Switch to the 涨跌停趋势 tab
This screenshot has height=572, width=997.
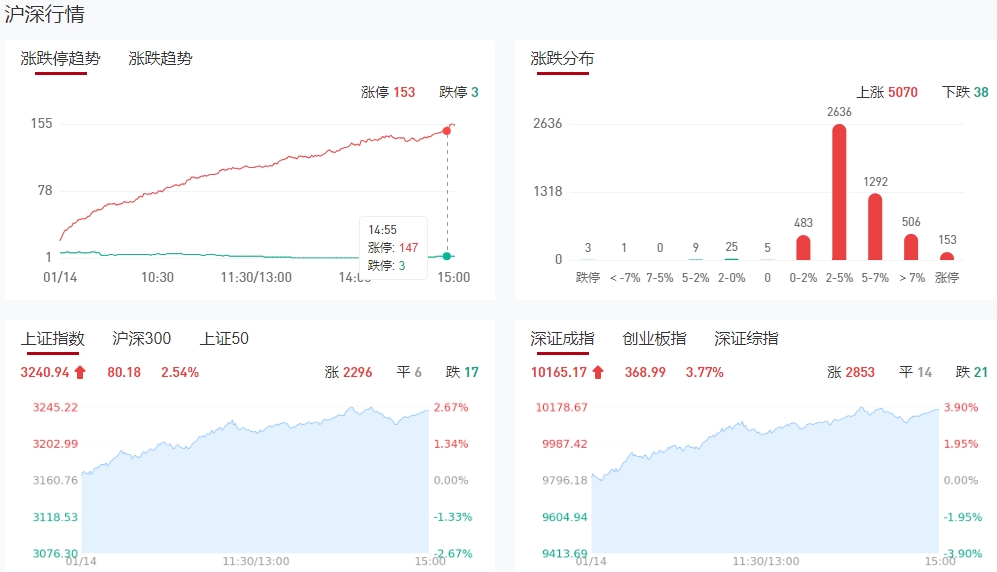click(x=60, y=58)
